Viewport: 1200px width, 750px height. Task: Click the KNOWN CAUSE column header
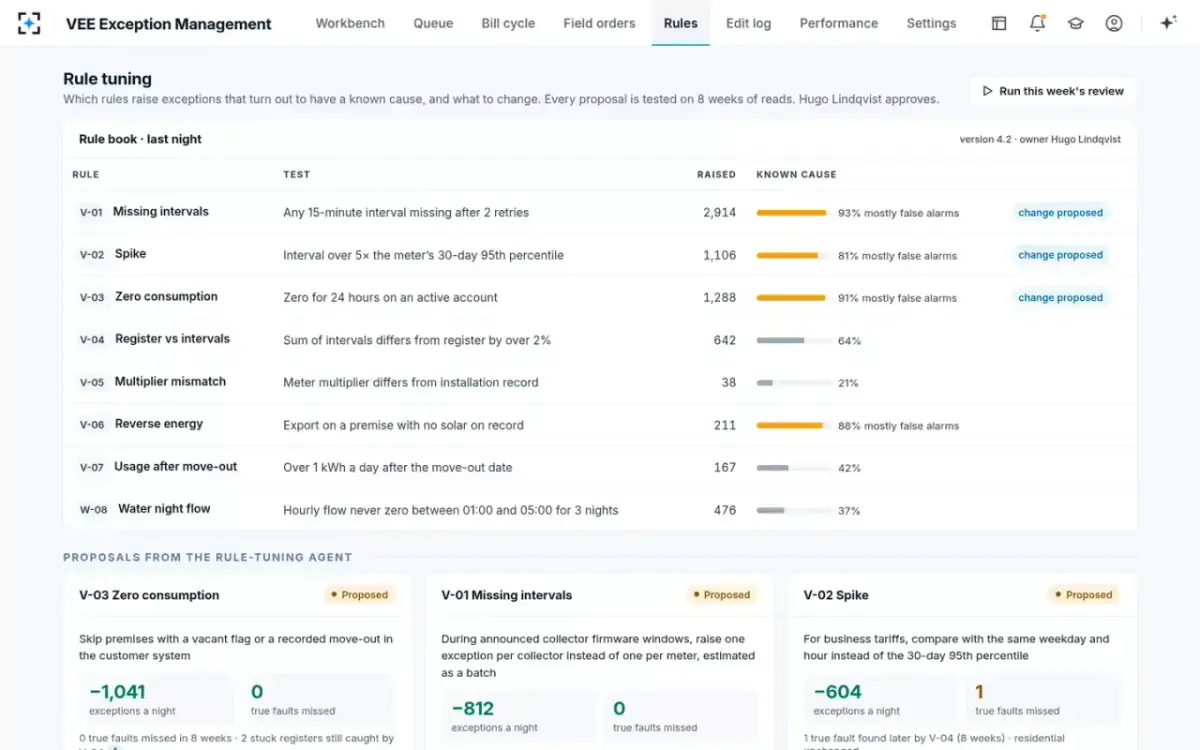coord(796,174)
